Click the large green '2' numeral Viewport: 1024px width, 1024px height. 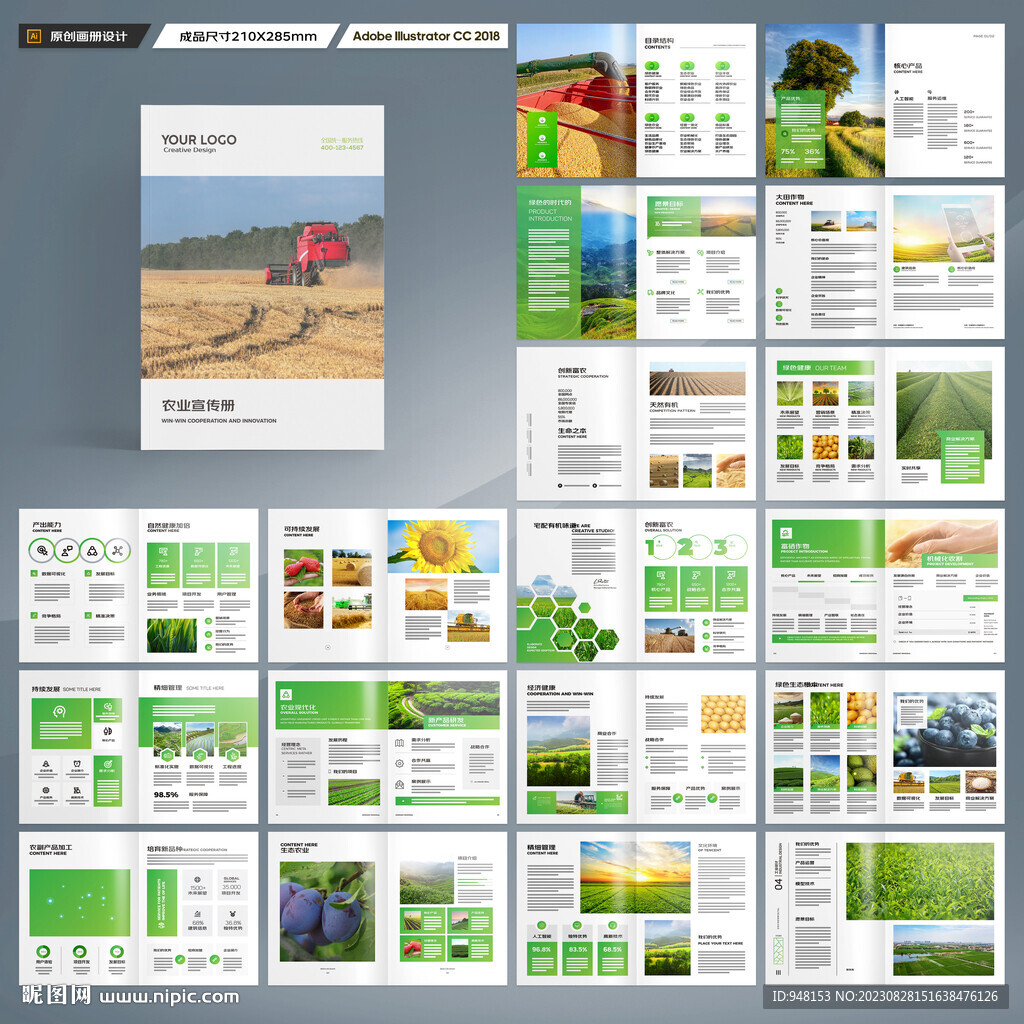684,547
